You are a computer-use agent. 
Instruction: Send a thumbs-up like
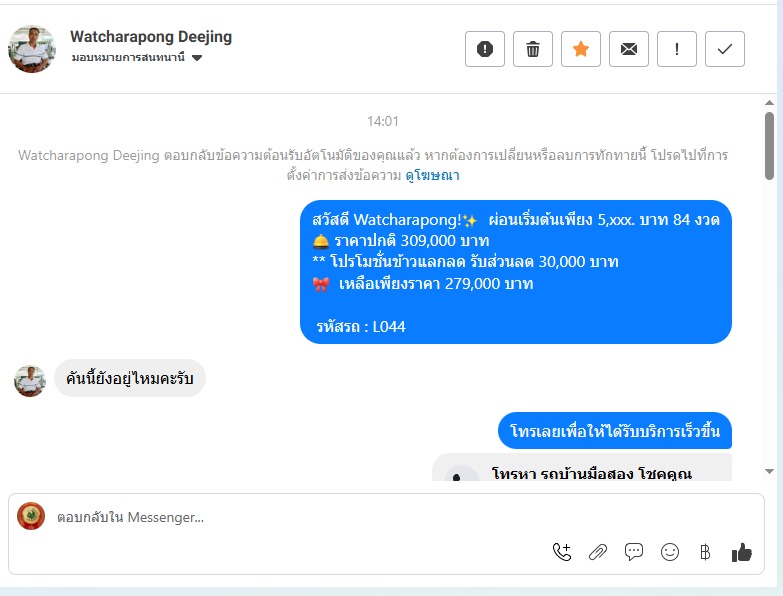pyautogui.click(x=742, y=552)
